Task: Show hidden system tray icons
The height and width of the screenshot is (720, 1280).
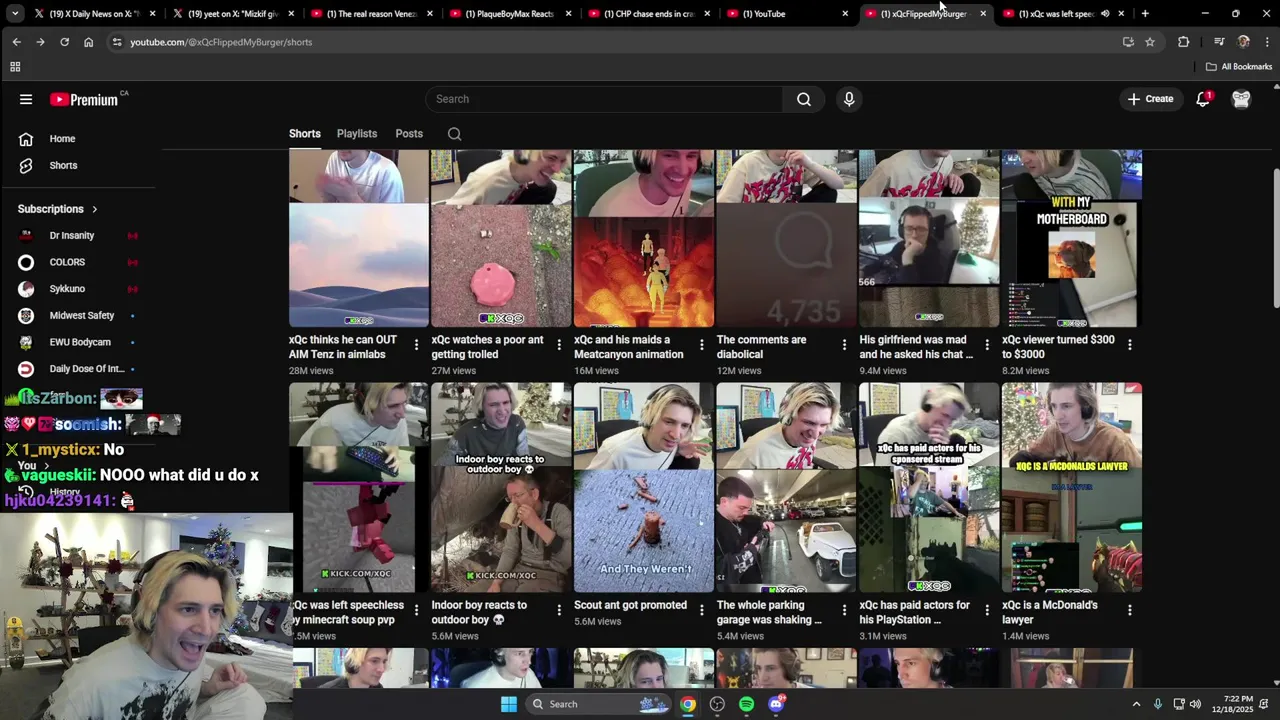Action: coord(1136,704)
